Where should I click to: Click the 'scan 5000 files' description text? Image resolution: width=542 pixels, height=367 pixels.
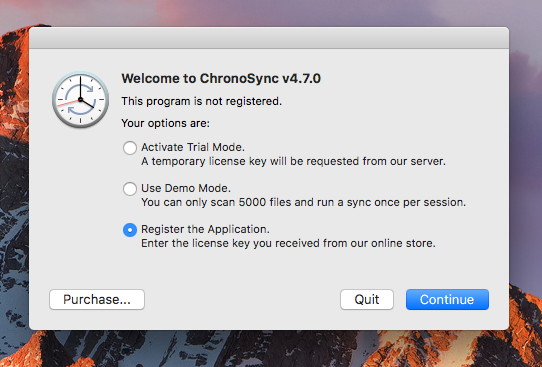(303, 202)
